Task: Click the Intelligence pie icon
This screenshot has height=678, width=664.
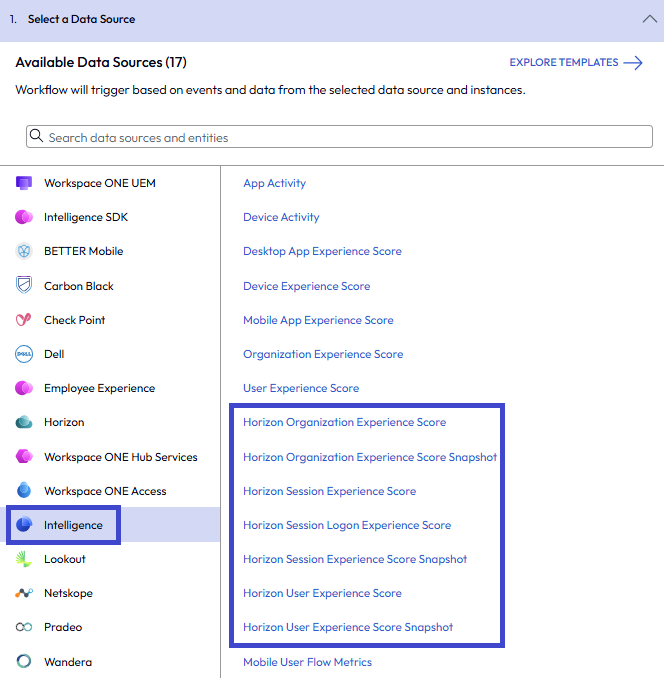Action: point(24,524)
